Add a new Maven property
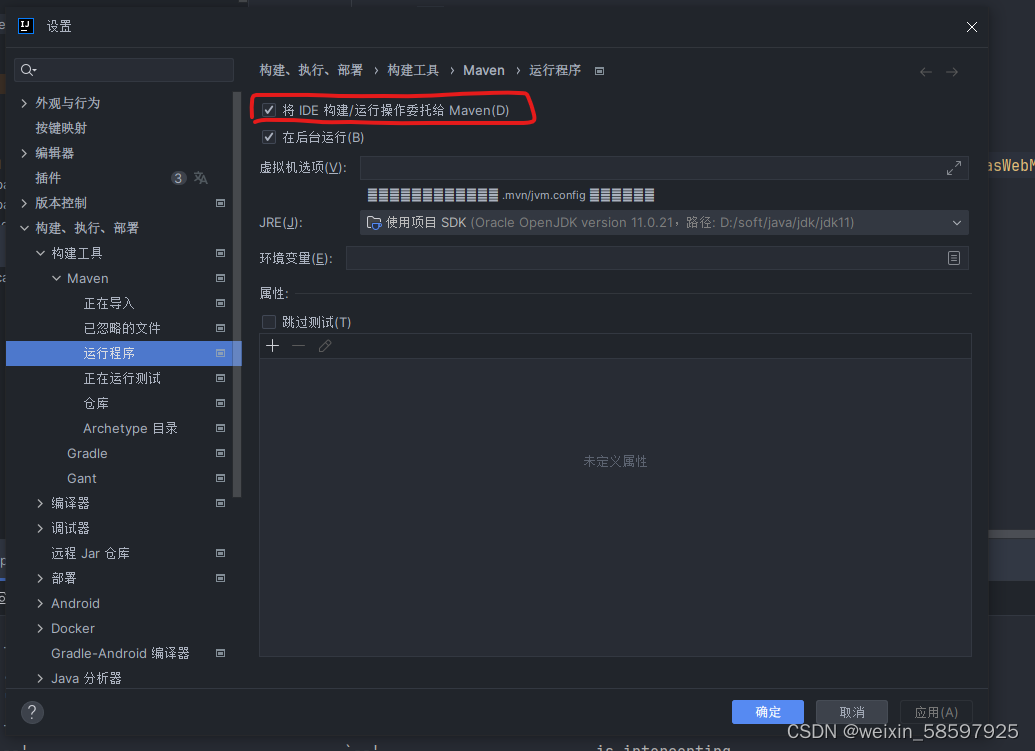The width and height of the screenshot is (1035, 751). pyautogui.click(x=272, y=346)
